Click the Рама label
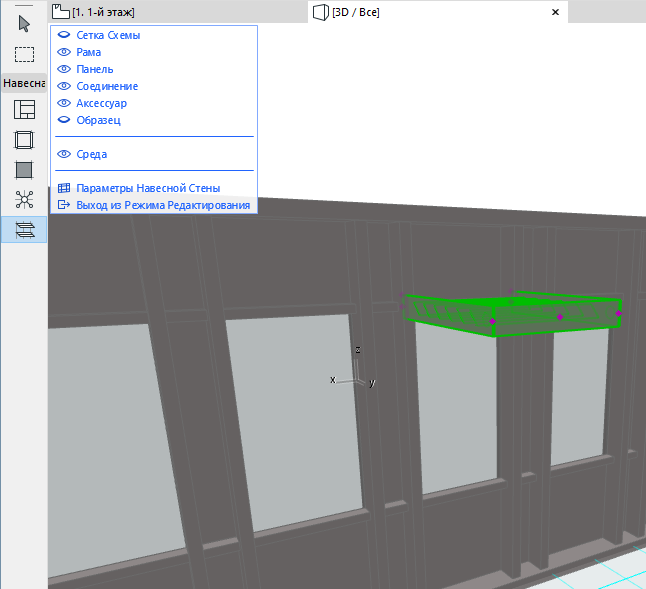The height and width of the screenshot is (589, 646). (89, 52)
